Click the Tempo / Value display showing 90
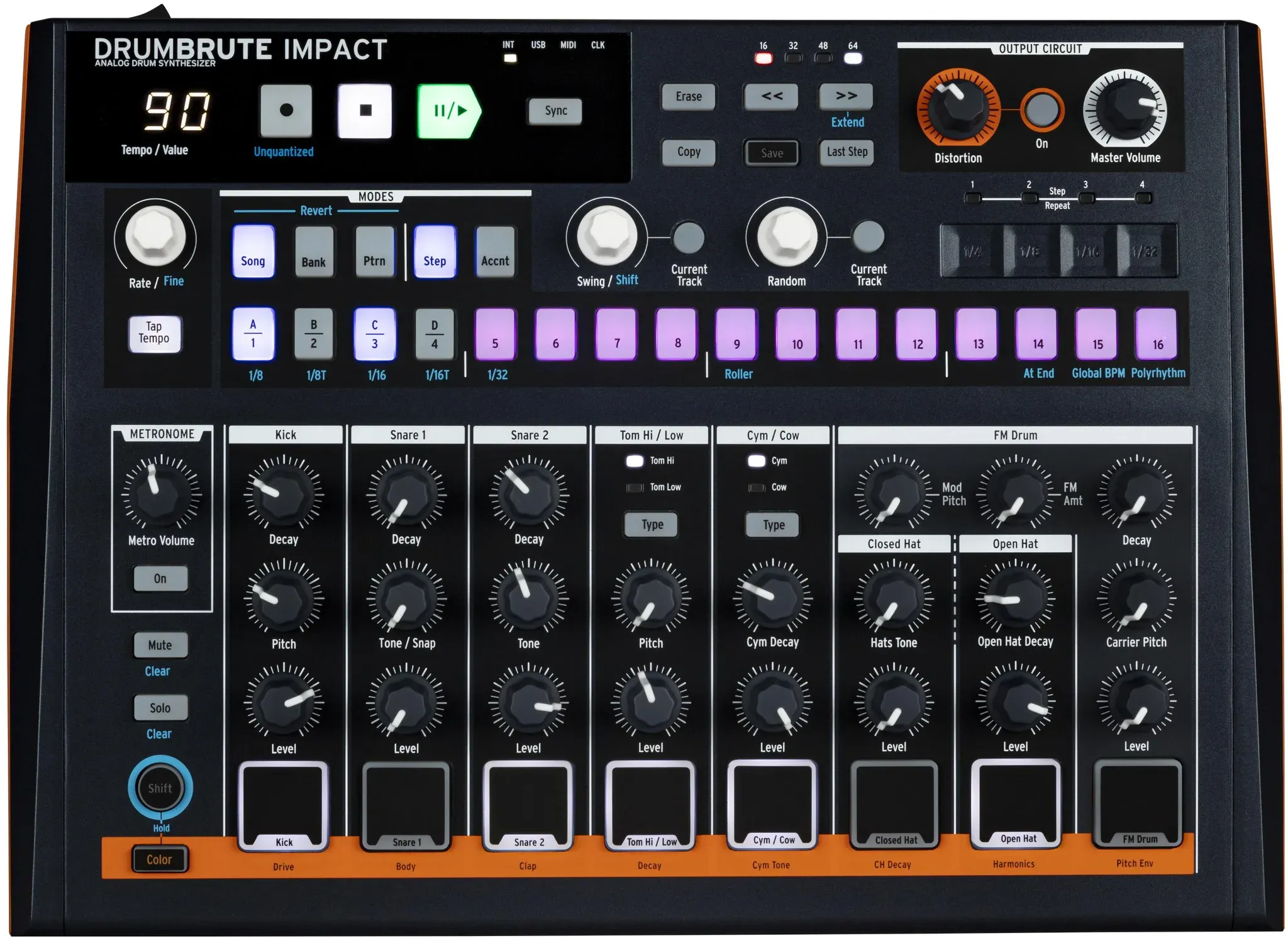 point(177,111)
